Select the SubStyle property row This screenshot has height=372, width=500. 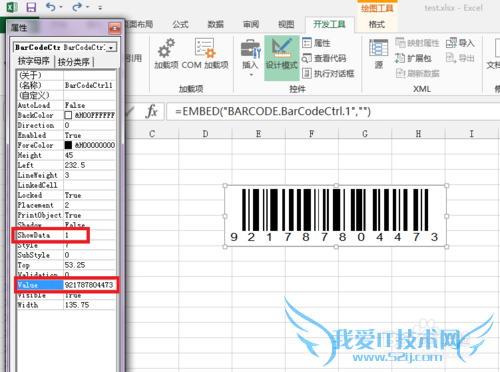(66, 255)
